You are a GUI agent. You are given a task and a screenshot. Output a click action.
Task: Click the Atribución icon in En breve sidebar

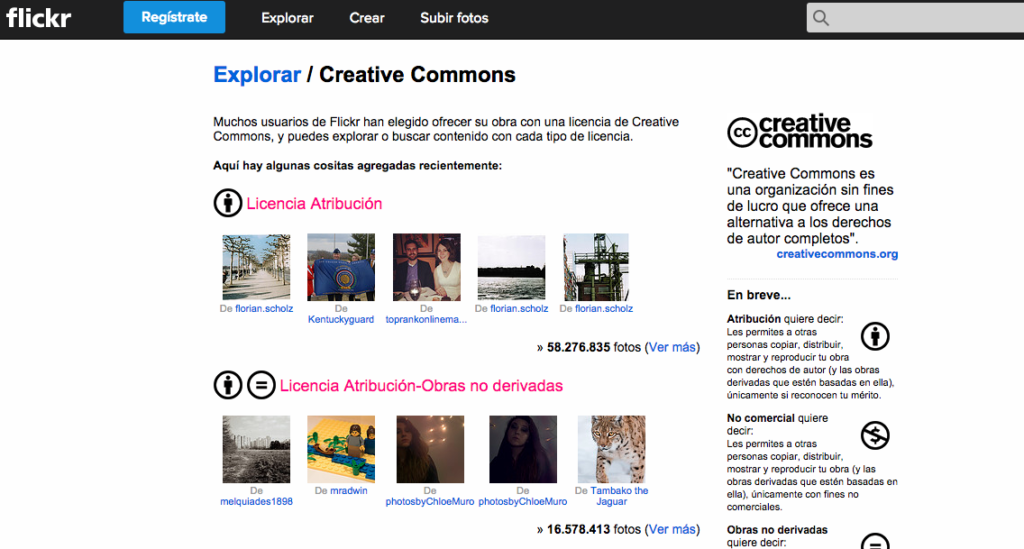point(875,337)
